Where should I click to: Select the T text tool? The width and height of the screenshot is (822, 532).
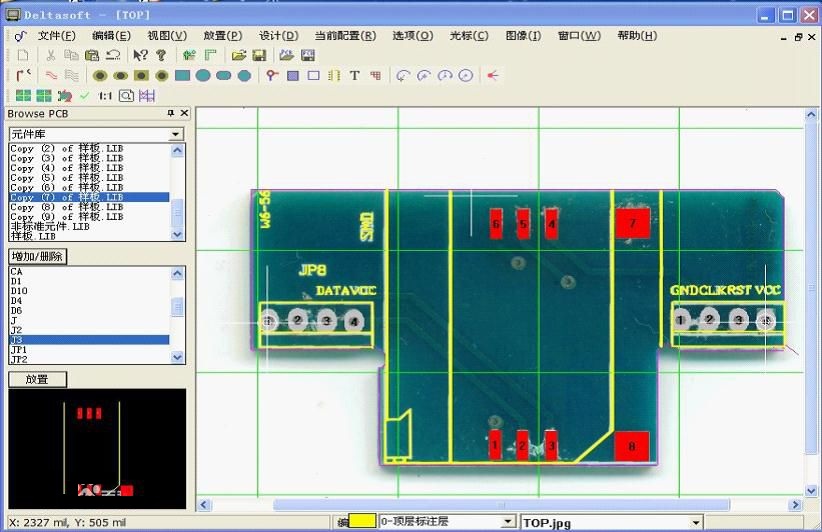tap(355, 75)
